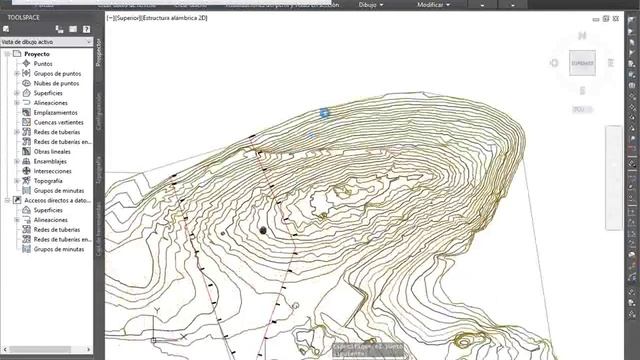Select Redes de tuberías under Accesos directos
Viewport: 640px width, 360px height.
[57, 230]
